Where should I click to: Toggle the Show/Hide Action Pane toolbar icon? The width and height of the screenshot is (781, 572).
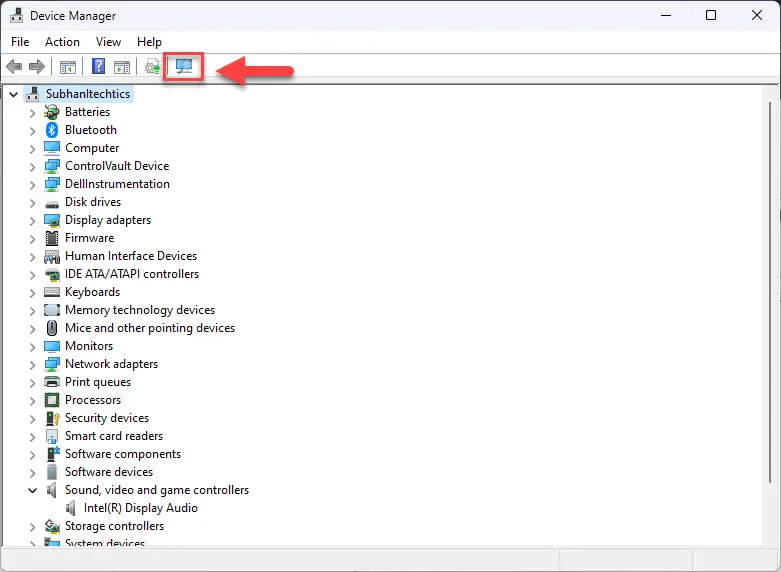(x=122, y=67)
